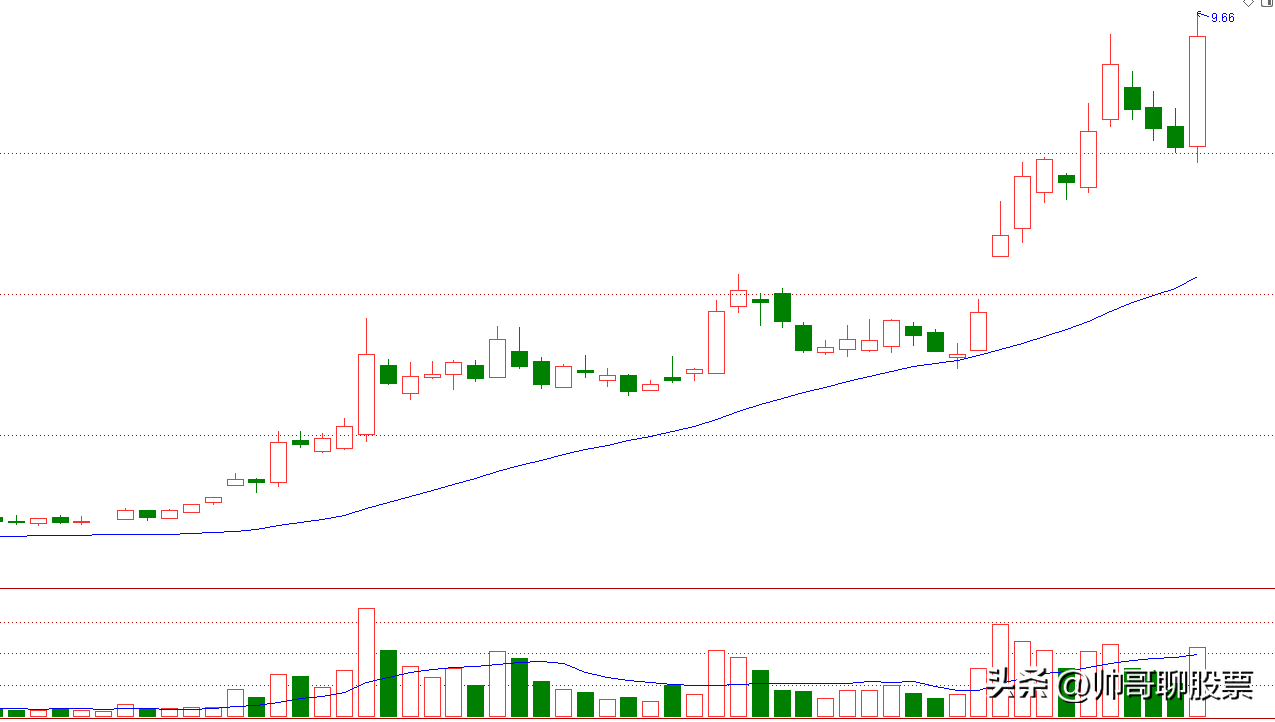Click the diamond icon at the chart corner
Image resolution: width=1275 pixels, height=722 pixels.
tap(1248, 4)
